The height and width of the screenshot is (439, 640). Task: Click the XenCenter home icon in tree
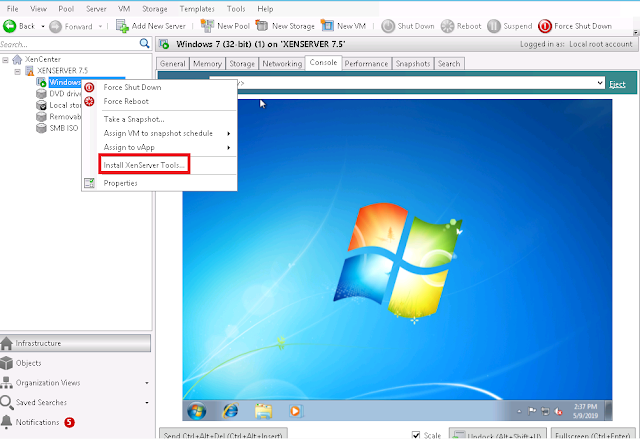pos(17,60)
